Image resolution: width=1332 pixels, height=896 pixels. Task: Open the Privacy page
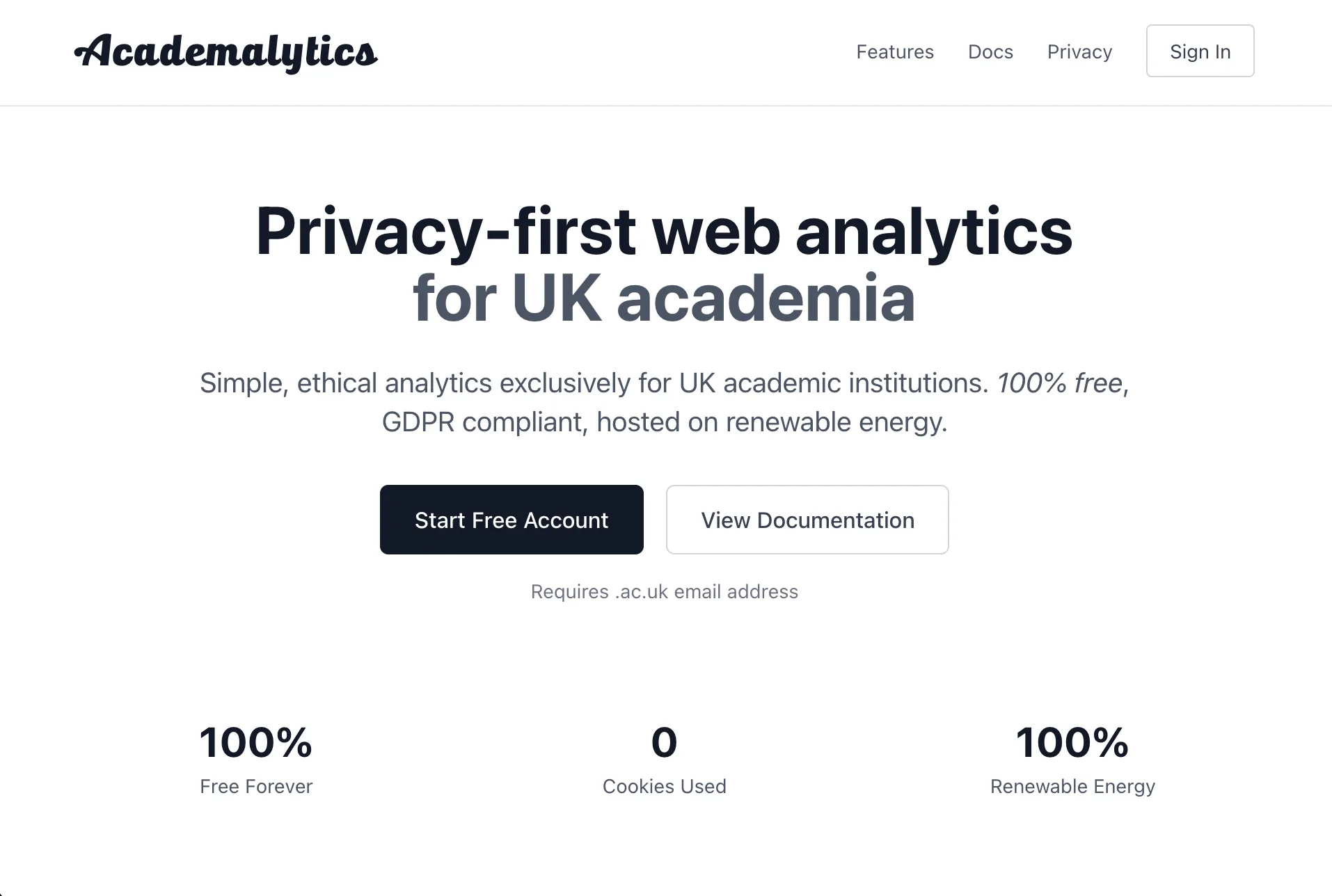tap(1079, 51)
